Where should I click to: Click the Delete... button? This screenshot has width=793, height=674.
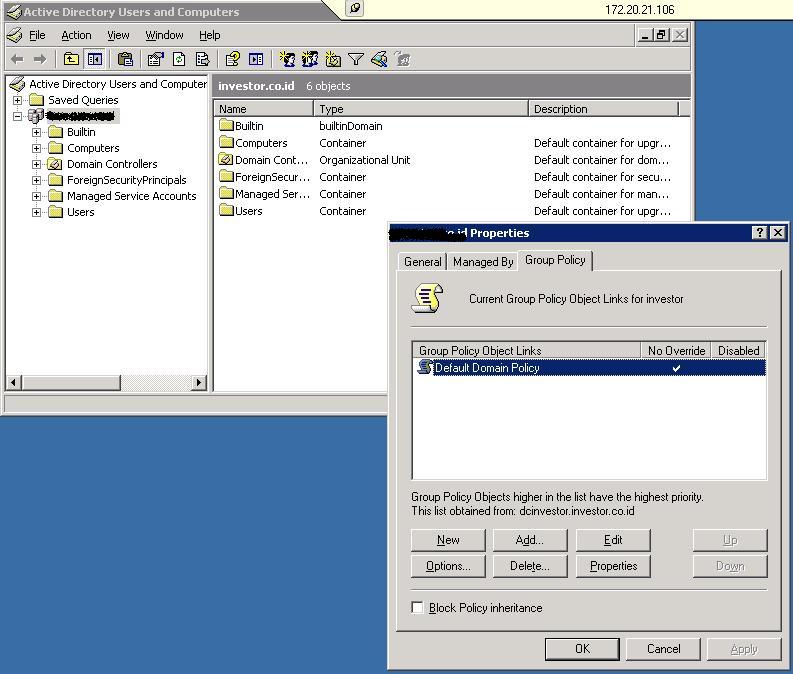coord(530,566)
